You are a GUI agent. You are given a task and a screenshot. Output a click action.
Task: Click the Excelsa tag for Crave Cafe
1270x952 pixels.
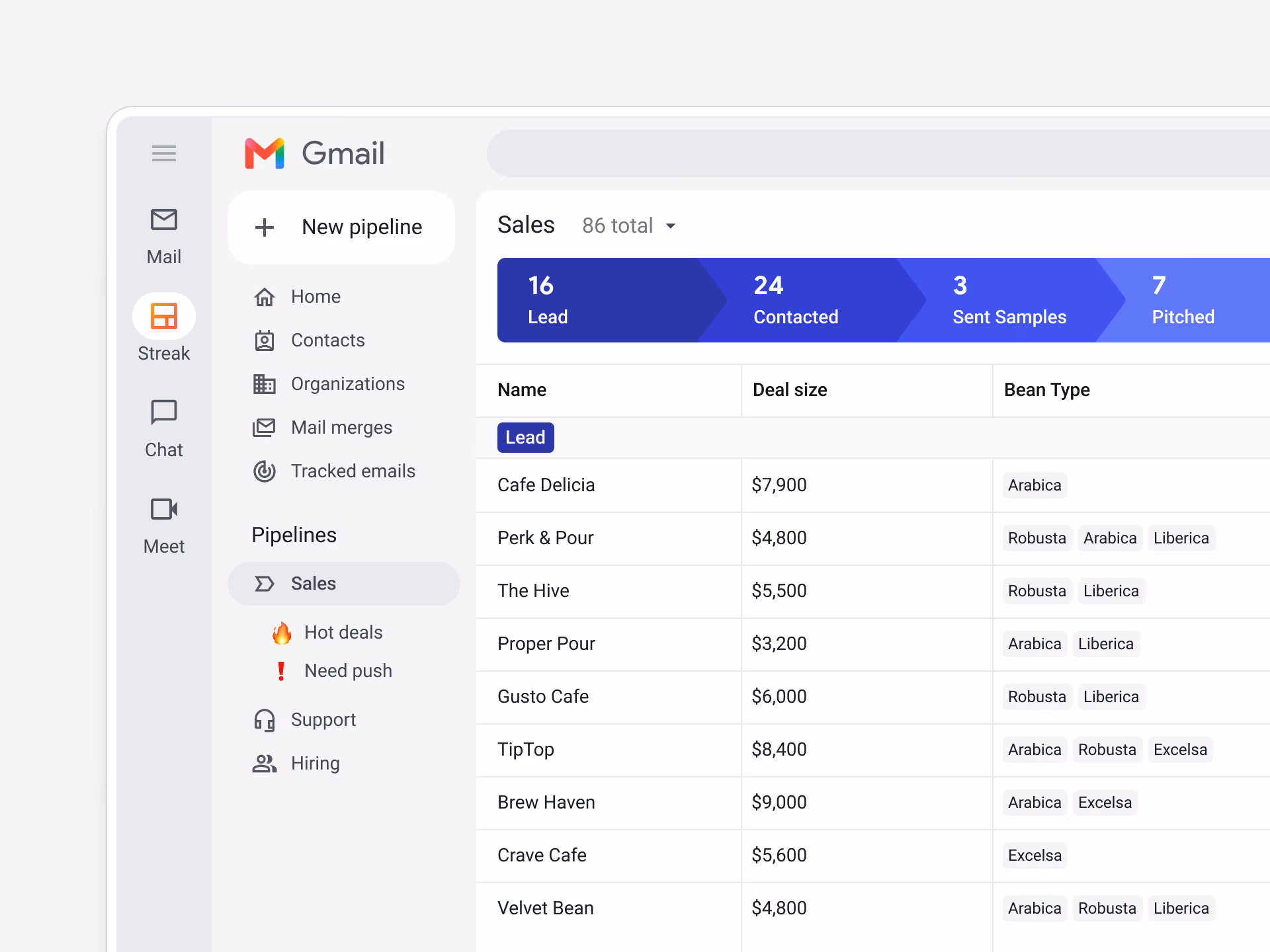(x=1035, y=855)
